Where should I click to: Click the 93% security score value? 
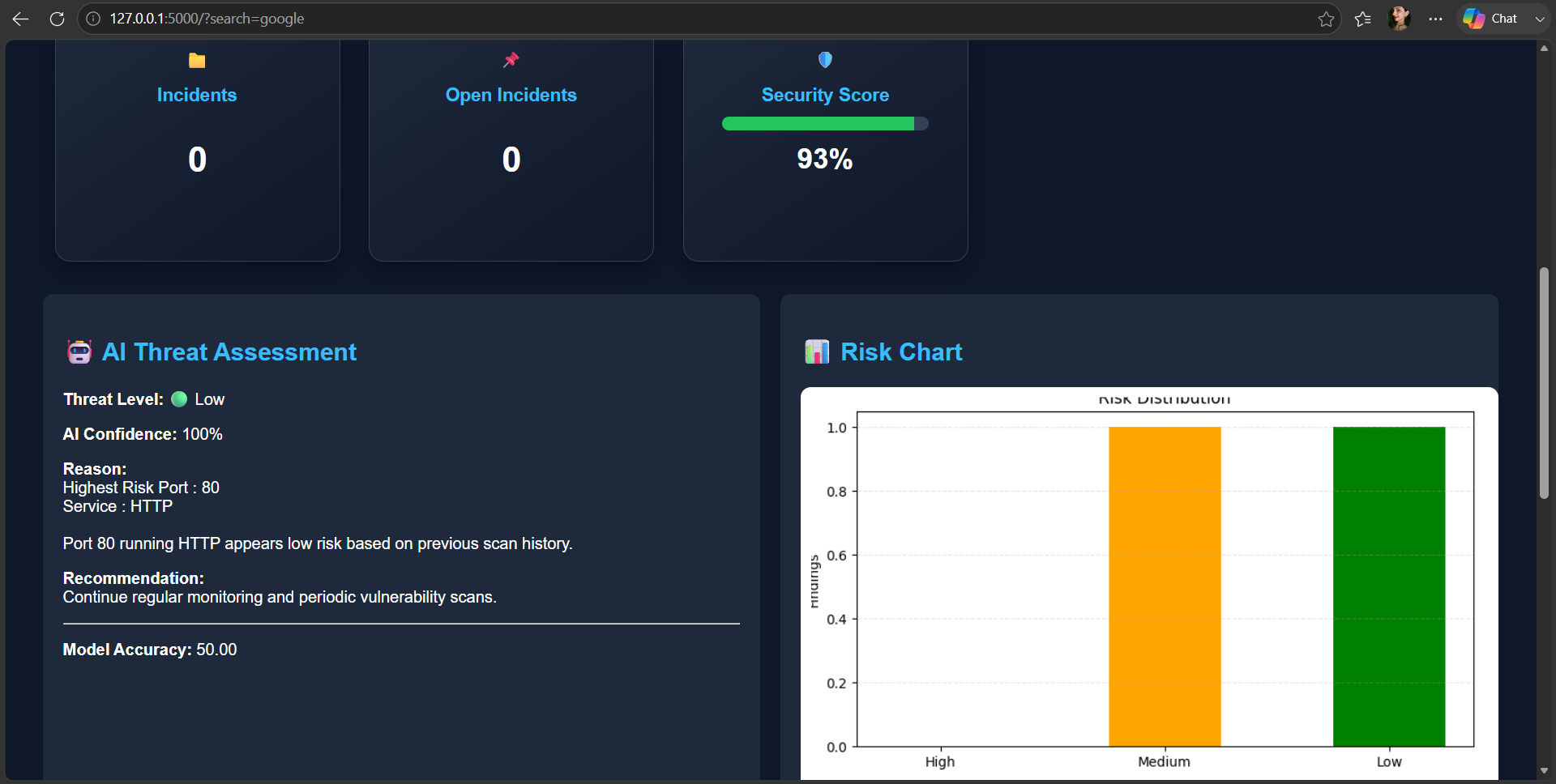pyautogui.click(x=825, y=159)
